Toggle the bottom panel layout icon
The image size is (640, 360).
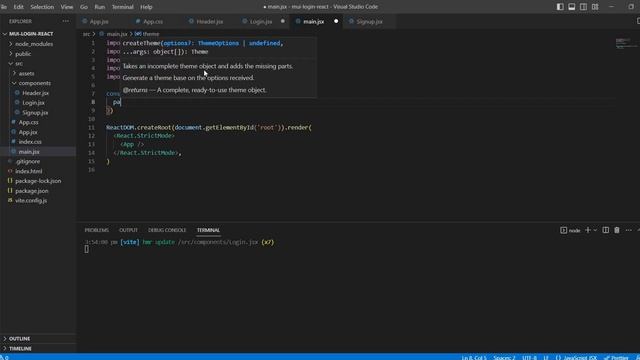[x=572, y=7]
